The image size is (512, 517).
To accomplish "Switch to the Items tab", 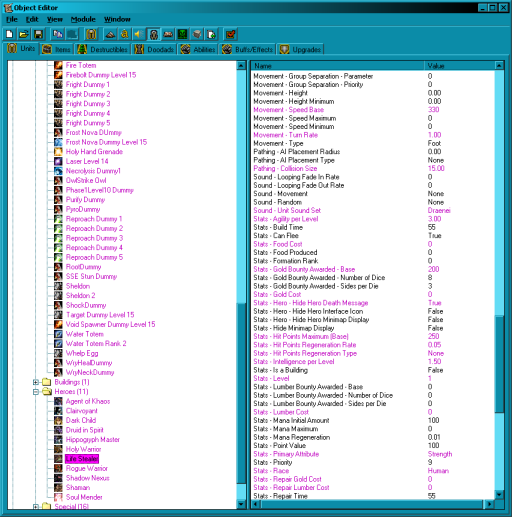I will point(57,50).
